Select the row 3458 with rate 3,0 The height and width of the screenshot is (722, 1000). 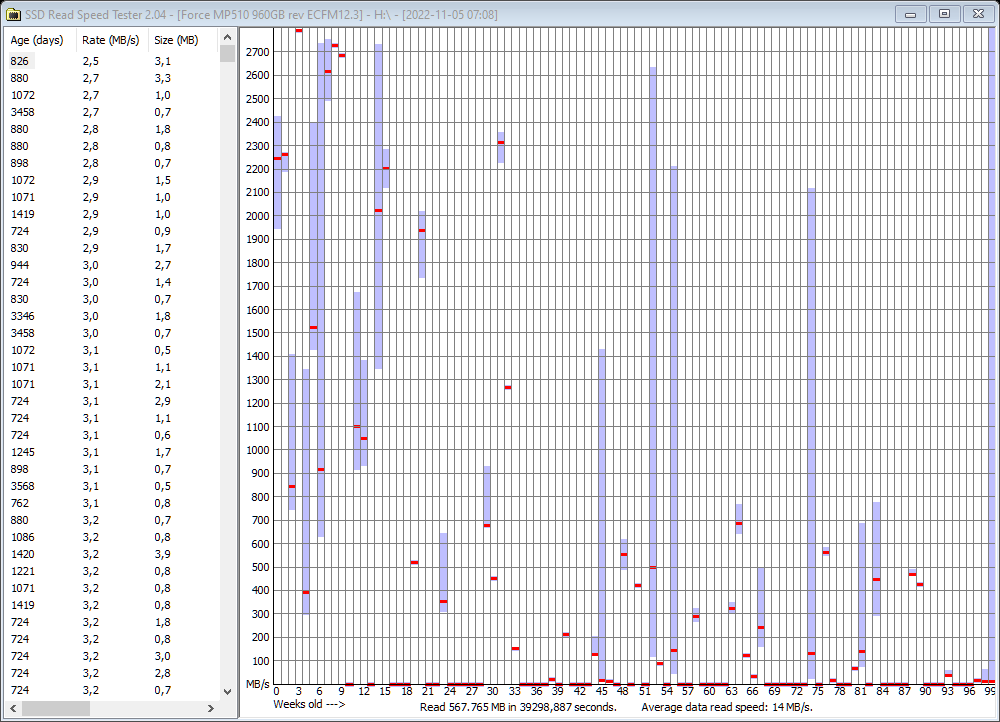[x=112, y=333]
